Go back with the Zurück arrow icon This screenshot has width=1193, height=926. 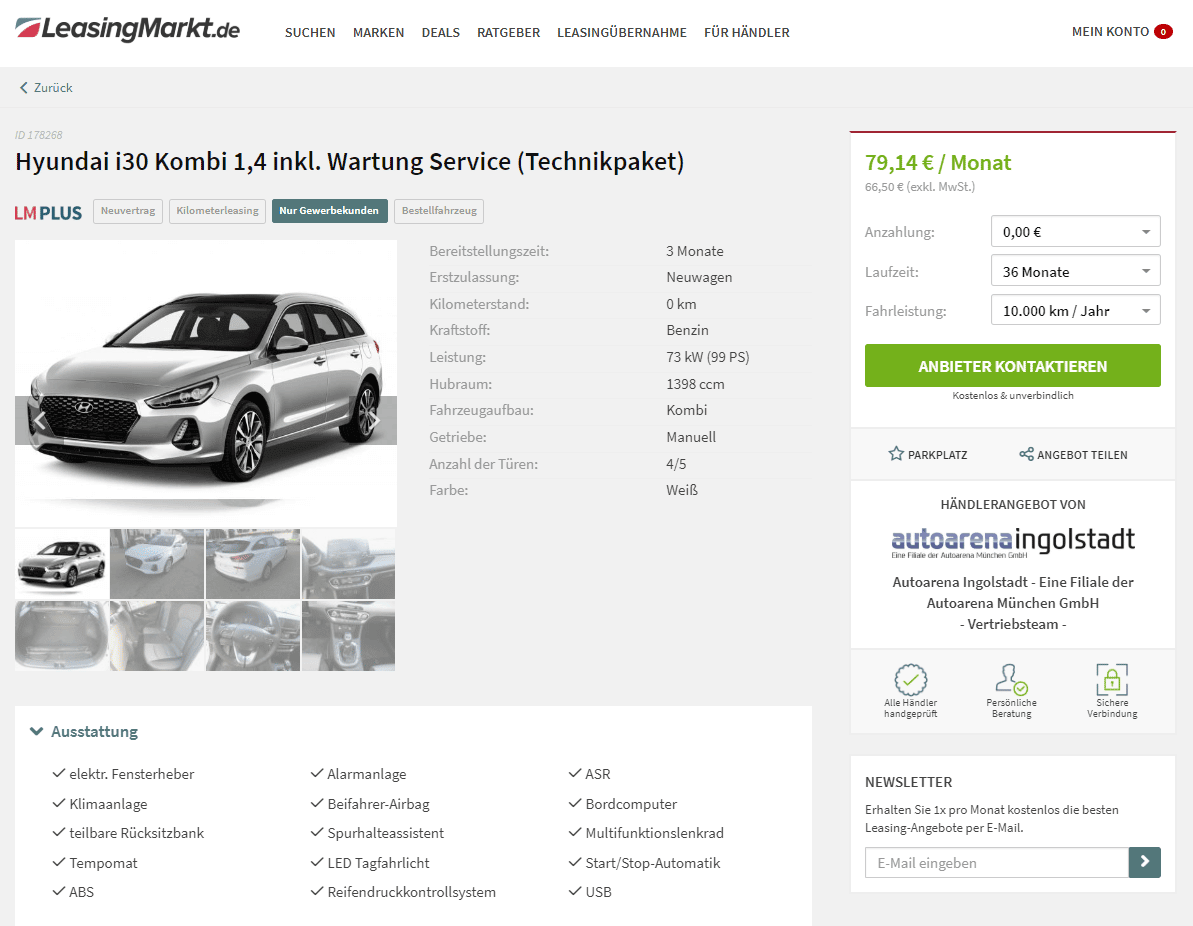[x=23, y=88]
